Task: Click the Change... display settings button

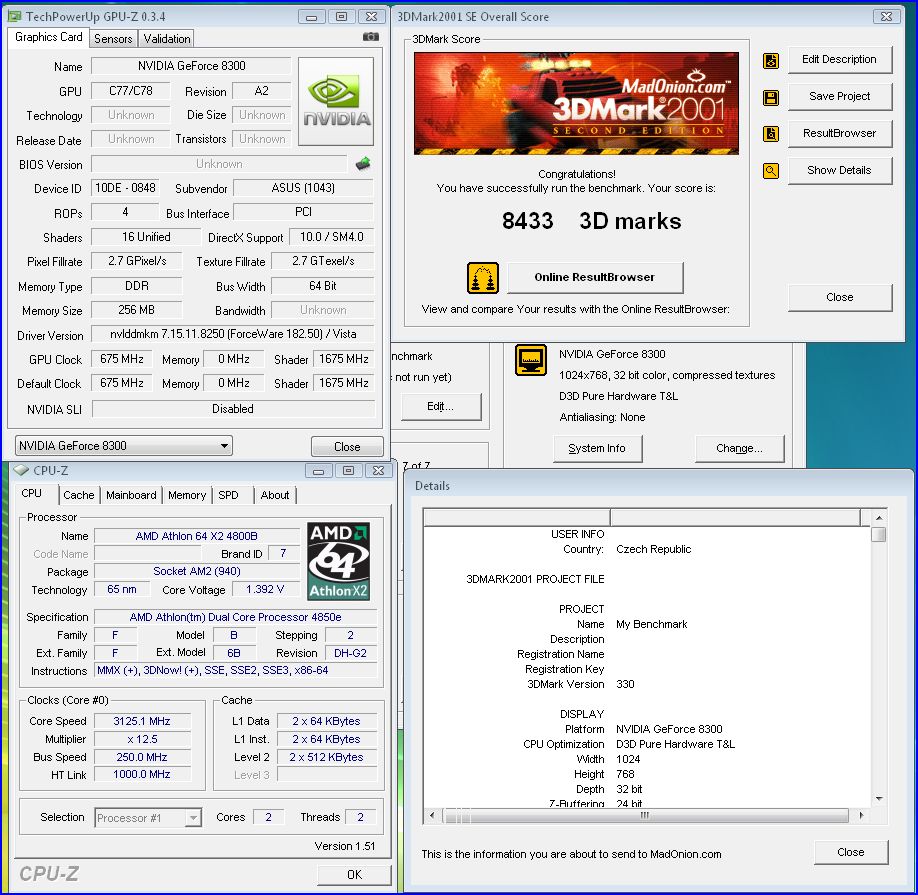Action: [739, 448]
